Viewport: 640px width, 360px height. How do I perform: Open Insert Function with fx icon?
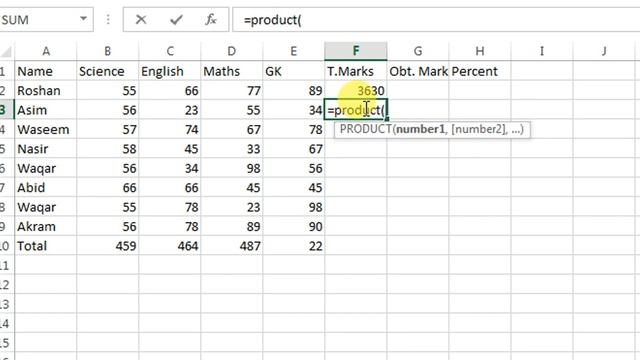pos(211,19)
